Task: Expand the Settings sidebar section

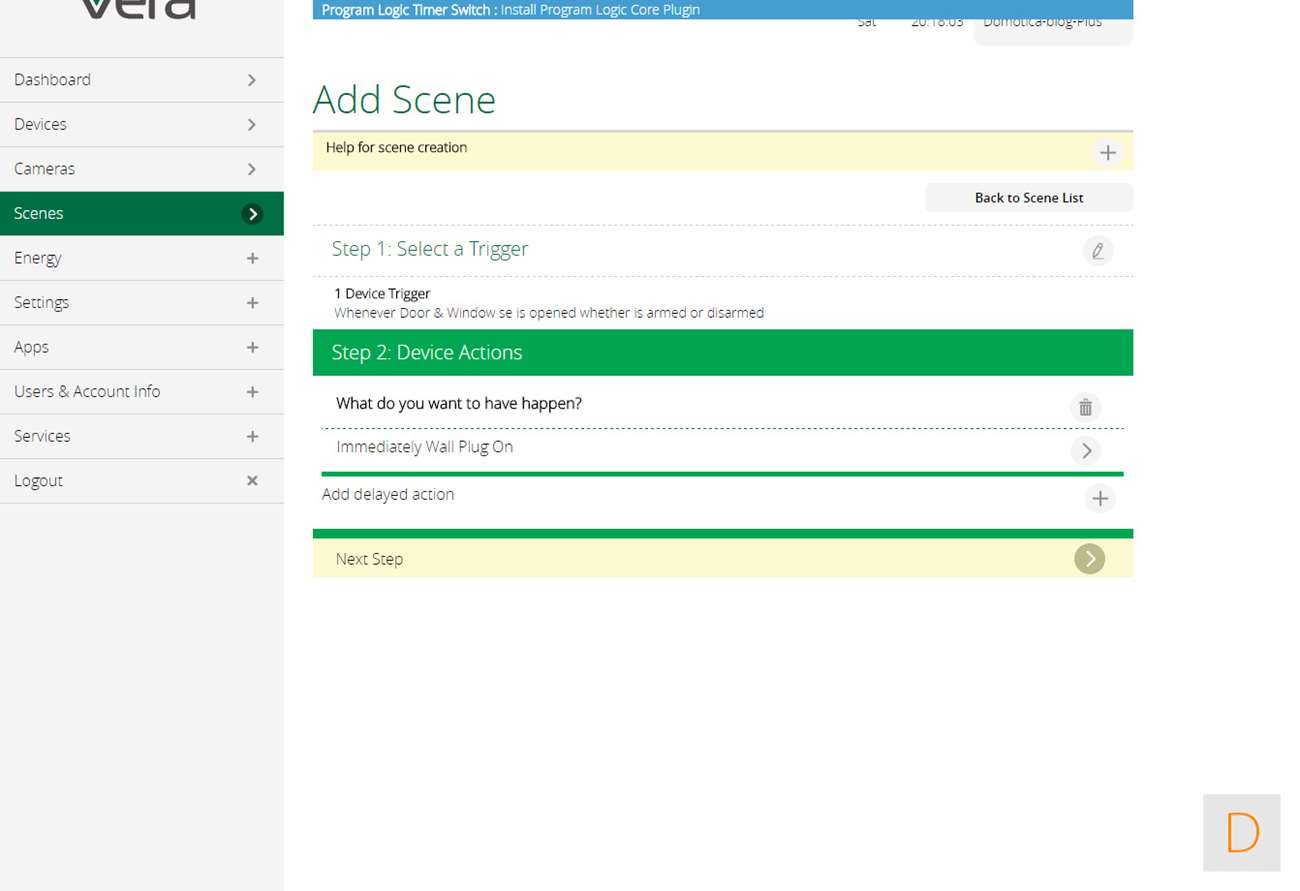Action: coord(252,303)
